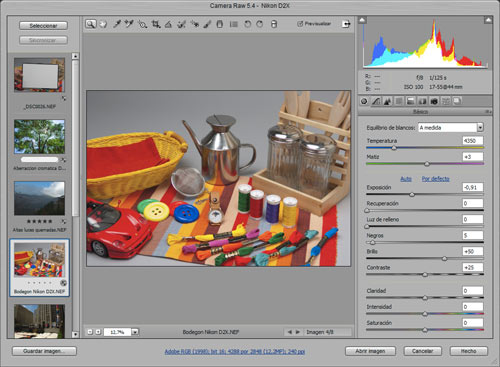This screenshot has height=367, width=500.
Task: Select the Straighten tool
Action: [x=168, y=24]
